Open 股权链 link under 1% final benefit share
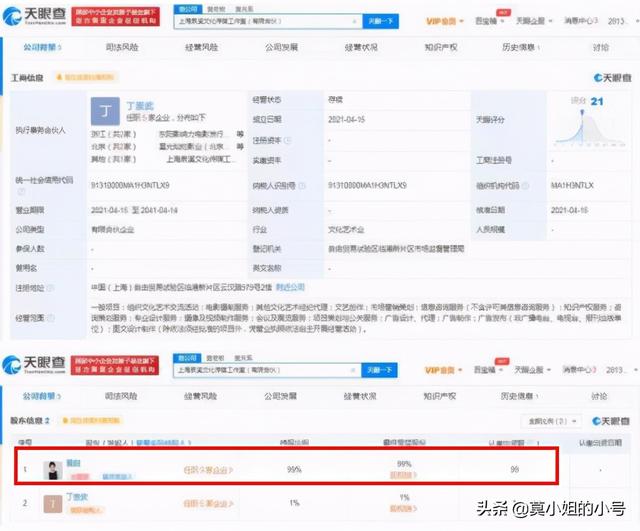This screenshot has width=640, height=531. (x=403, y=509)
